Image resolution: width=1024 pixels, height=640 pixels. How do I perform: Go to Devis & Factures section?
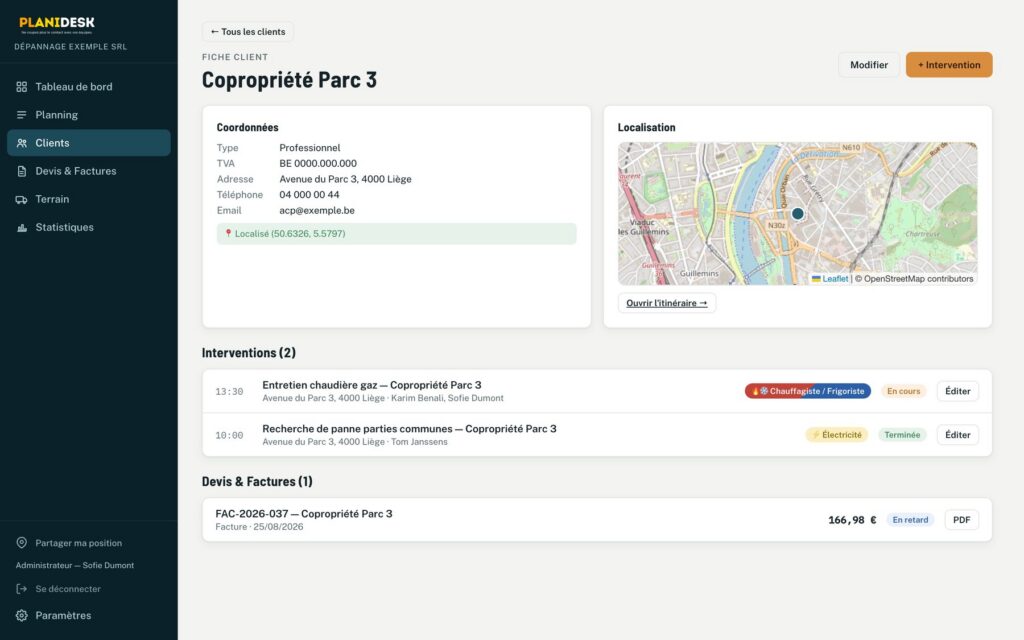[89, 171]
